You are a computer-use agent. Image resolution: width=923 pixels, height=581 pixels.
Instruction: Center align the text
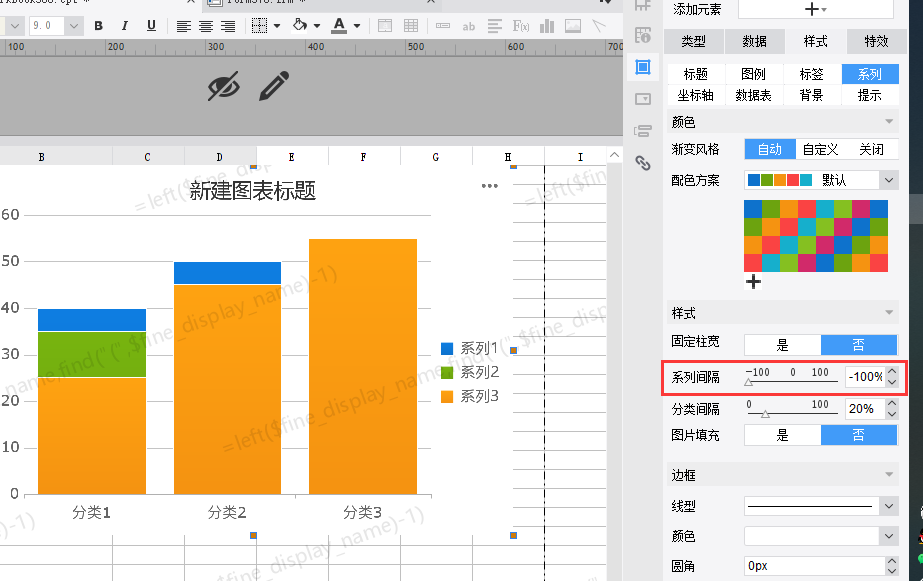206,26
